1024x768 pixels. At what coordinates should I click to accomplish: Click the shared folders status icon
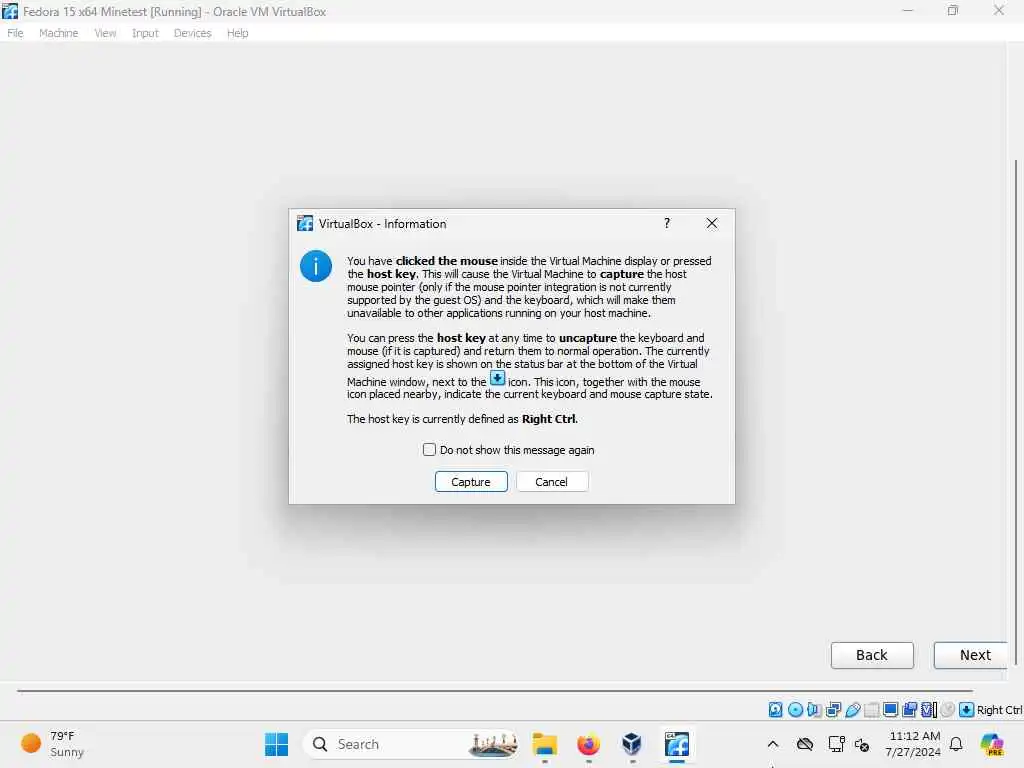(871, 709)
